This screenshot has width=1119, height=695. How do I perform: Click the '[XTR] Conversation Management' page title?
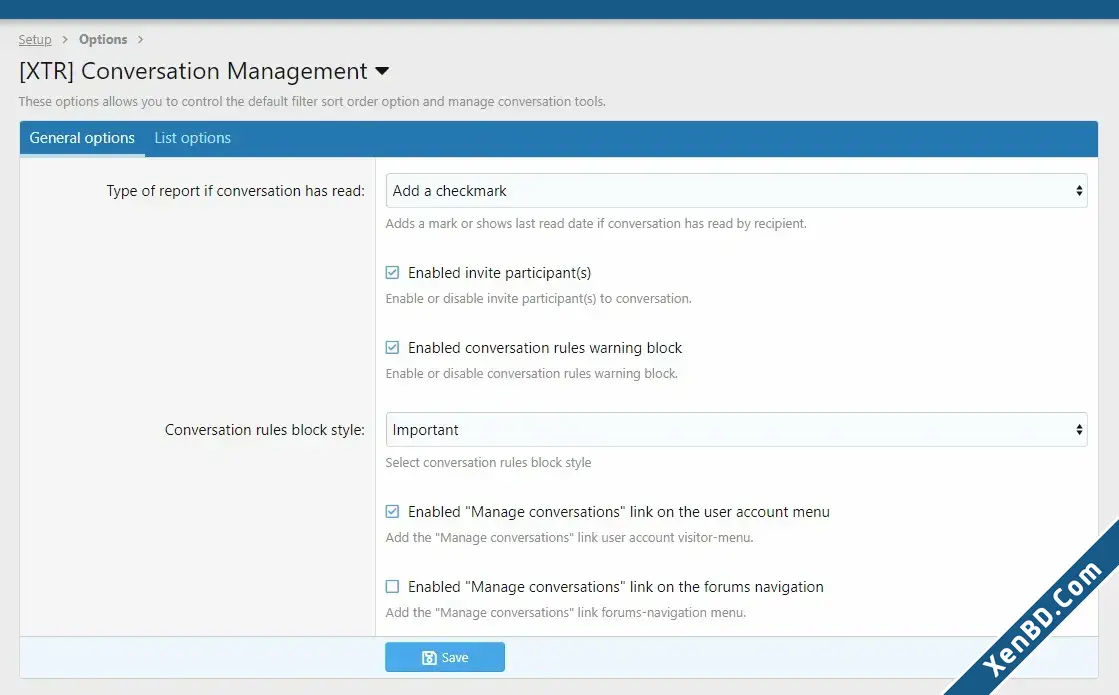(193, 71)
